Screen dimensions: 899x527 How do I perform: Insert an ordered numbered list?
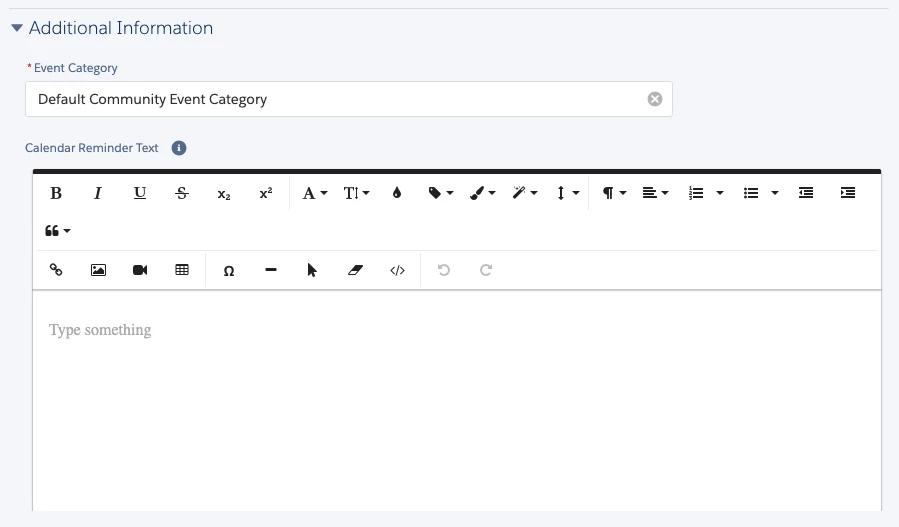(x=696, y=193)
